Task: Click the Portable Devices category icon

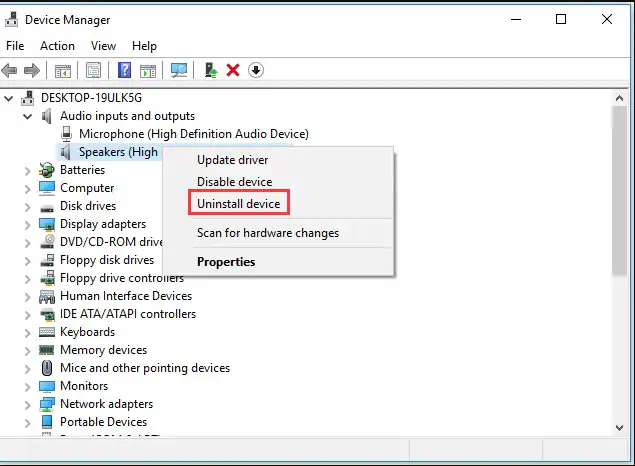Action: pyautogui.click(x=47, y=422)
